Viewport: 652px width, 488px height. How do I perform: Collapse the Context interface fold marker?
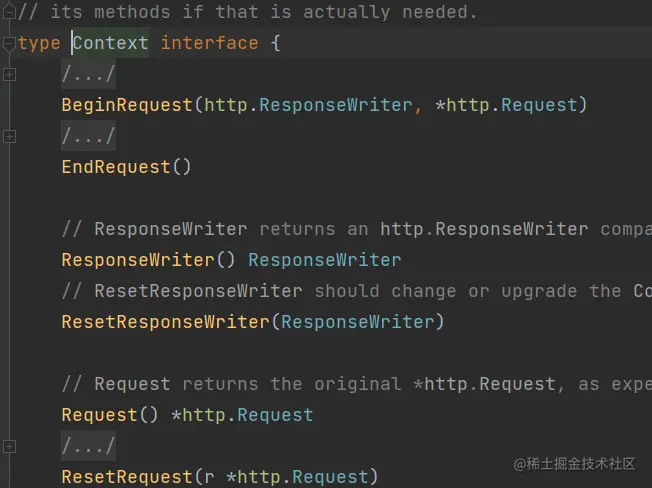pos(9,44)
